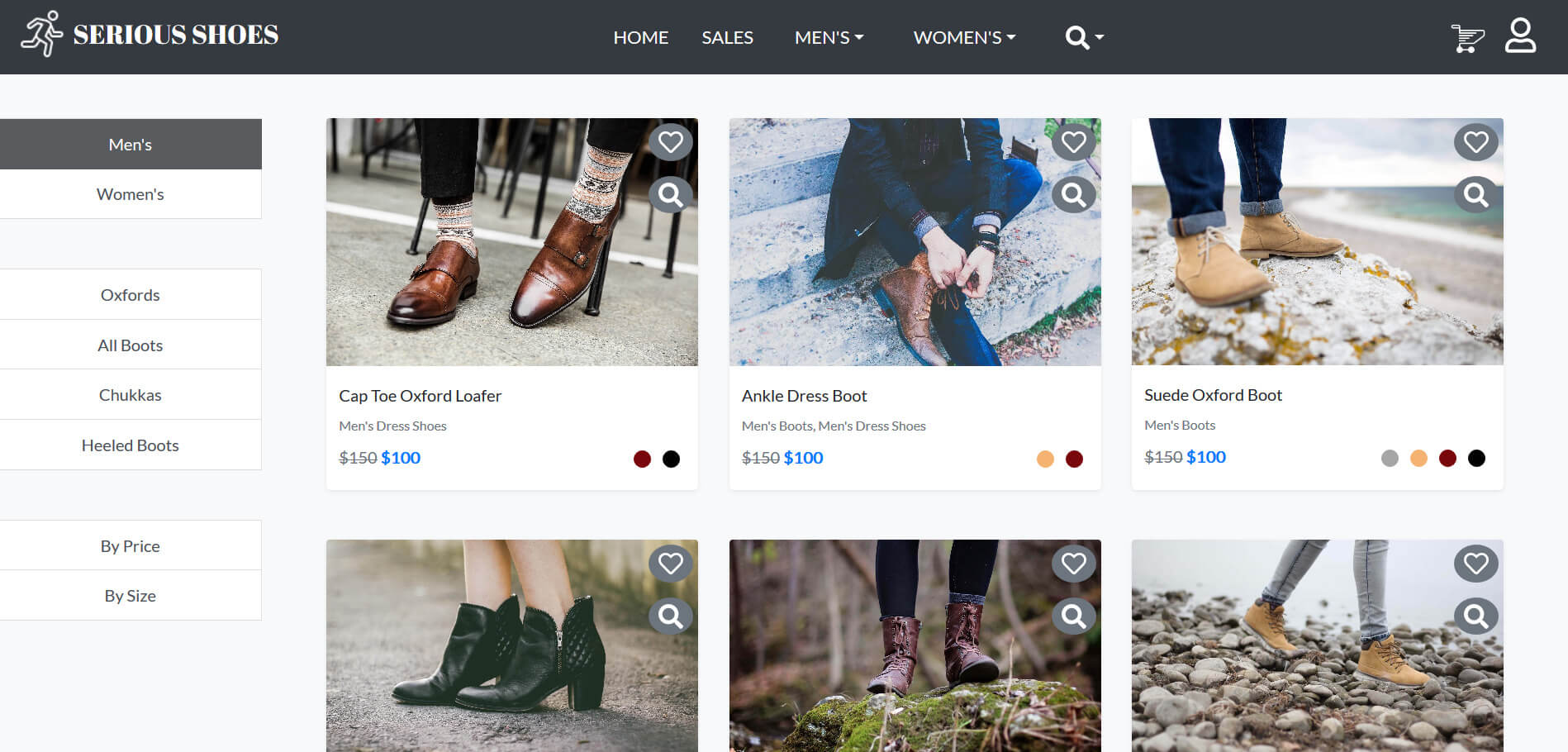Image resolution: width=1568 pixels, height=752 pixels.
Task: Favorite the Ankle Dress Boot heart
Action: coord(1074,142)
